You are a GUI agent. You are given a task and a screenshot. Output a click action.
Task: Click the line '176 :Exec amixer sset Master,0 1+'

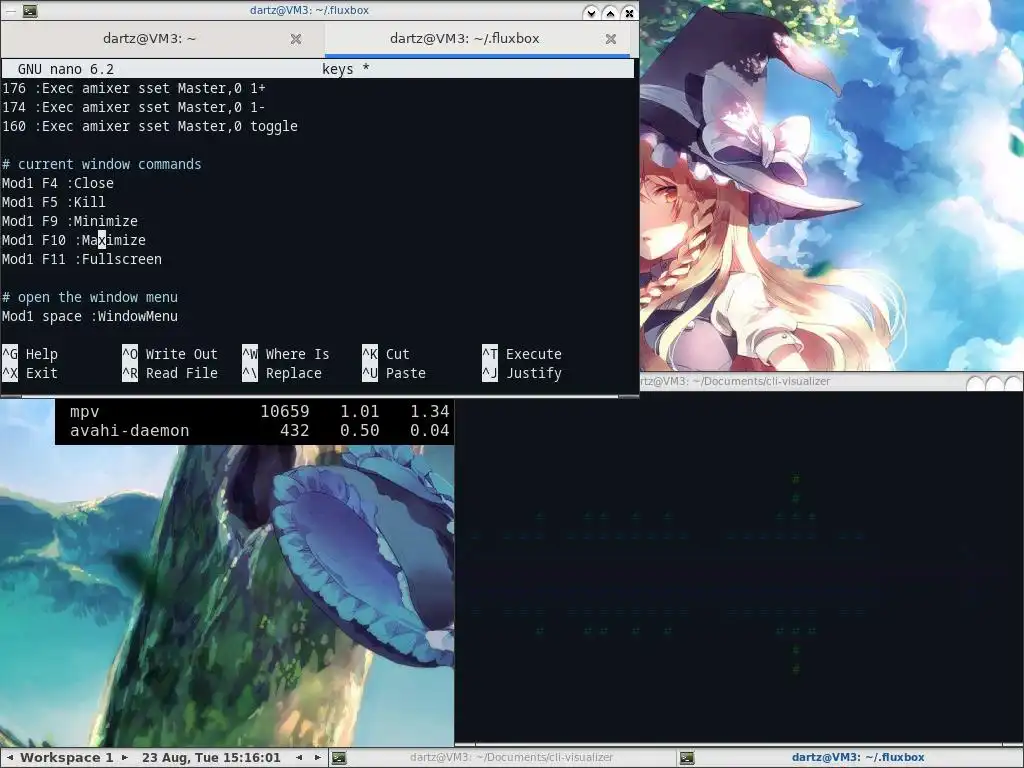point(134,88)
